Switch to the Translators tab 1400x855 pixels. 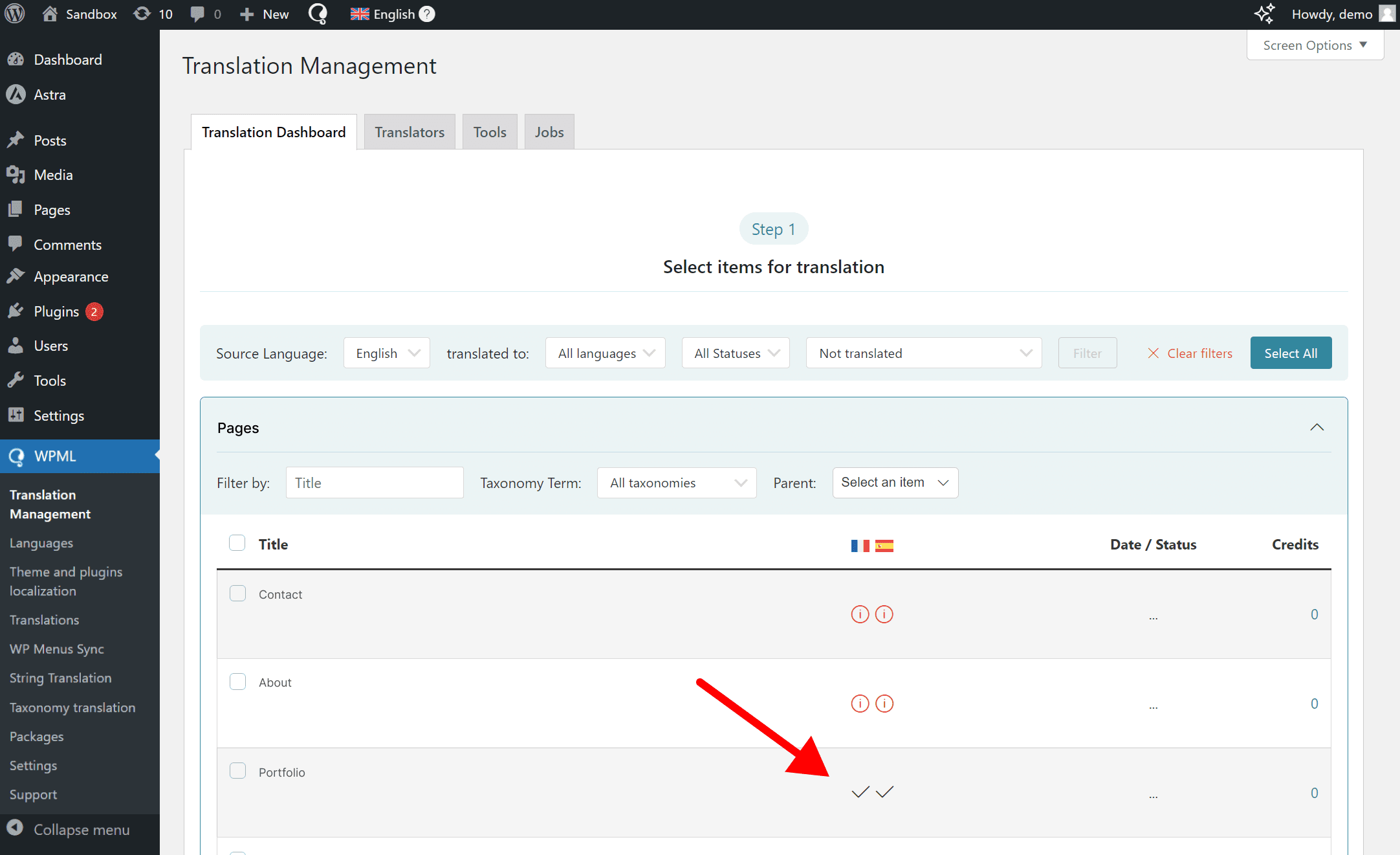coord(409,131)
